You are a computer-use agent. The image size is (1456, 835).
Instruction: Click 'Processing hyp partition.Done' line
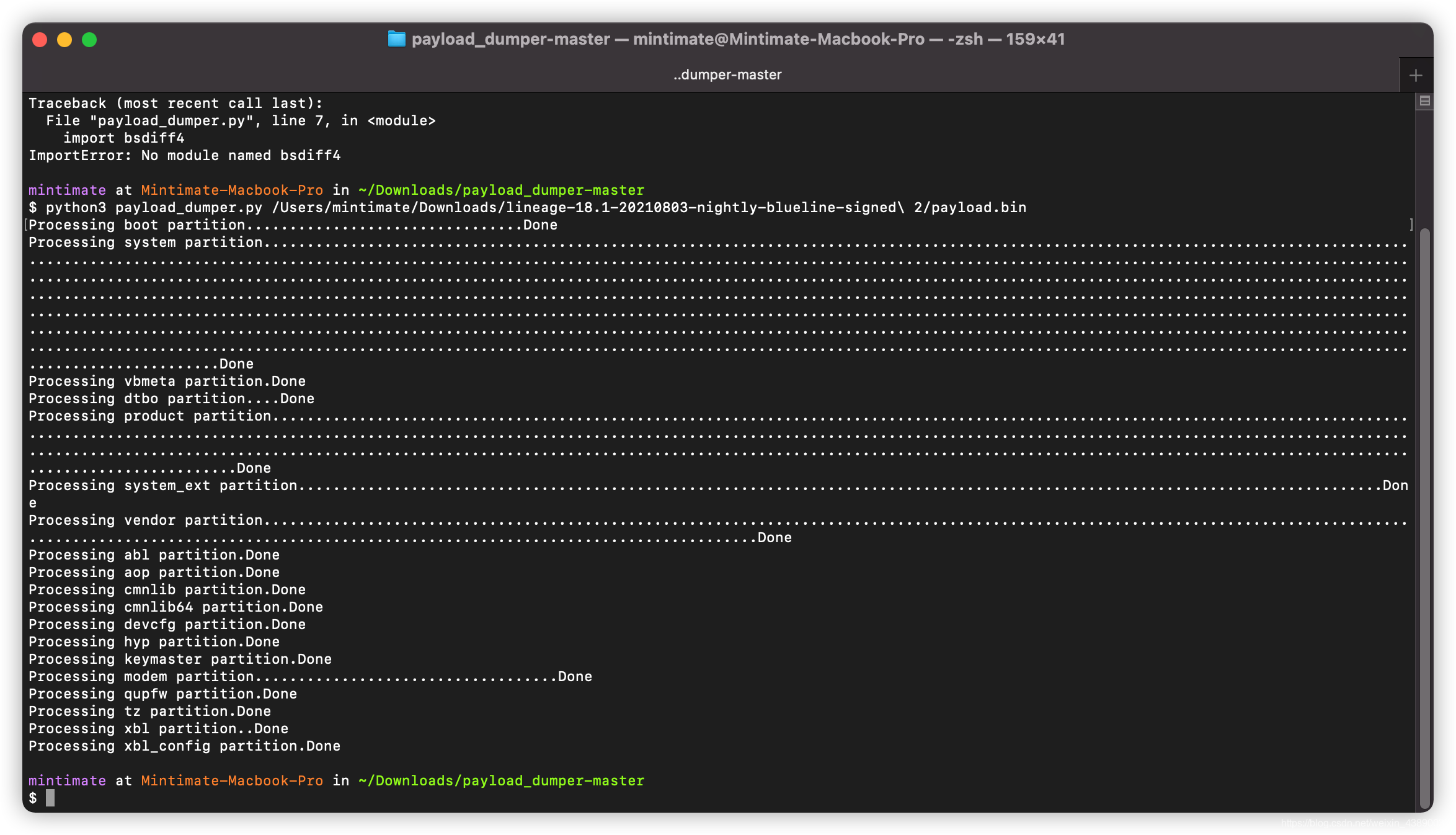point(154,641)
